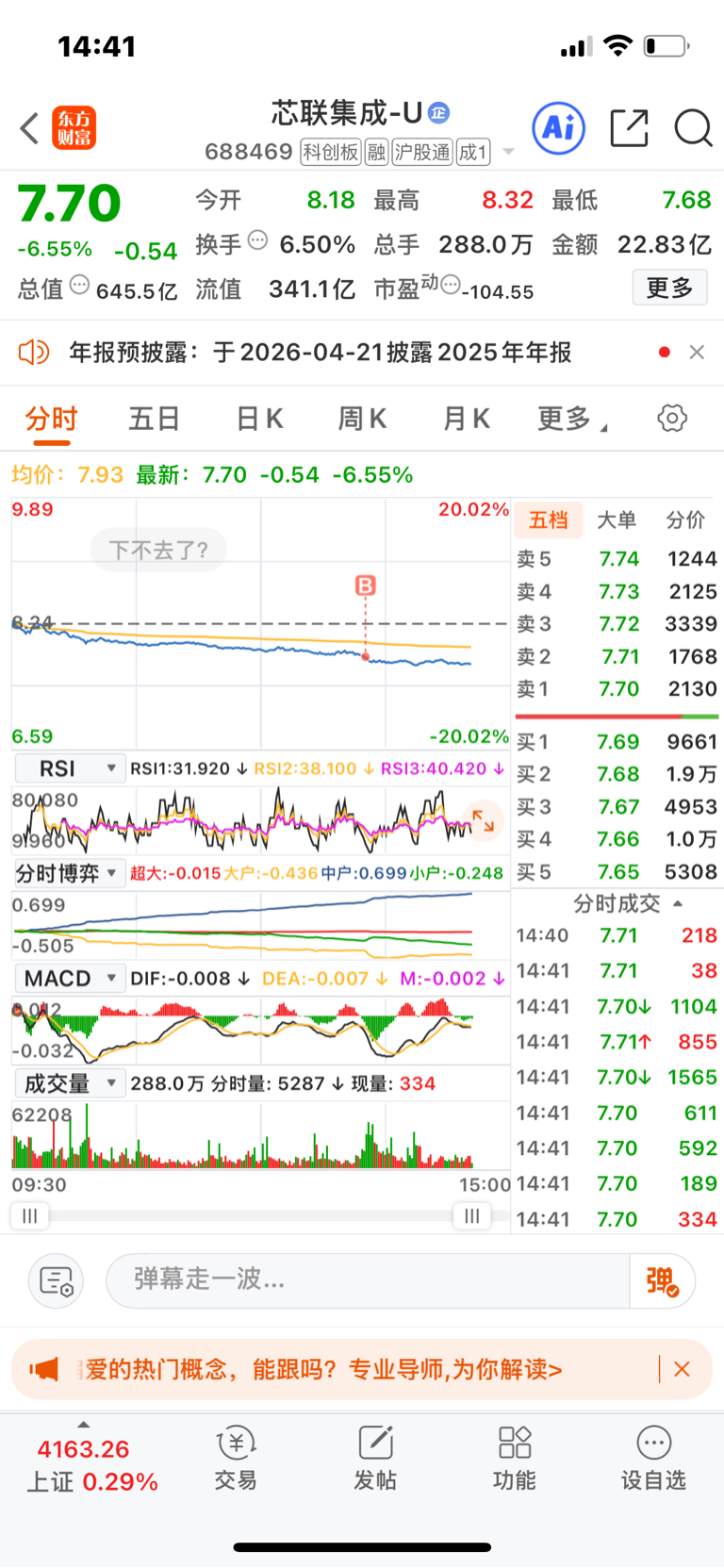Image resolution: width=724 pixels, height=1568 pixels.
Task: Tap the 下不去了? comment bubble
Action: point(158,550)
